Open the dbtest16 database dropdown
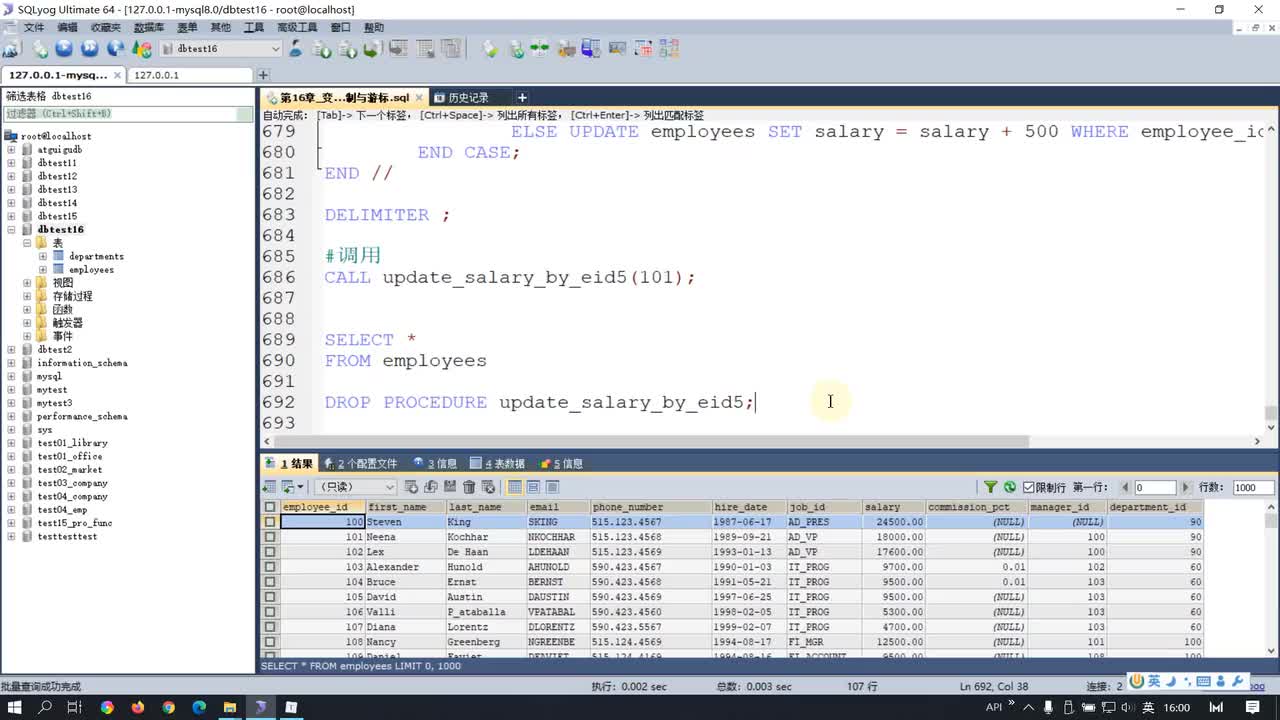 click(x=275, y=49)
